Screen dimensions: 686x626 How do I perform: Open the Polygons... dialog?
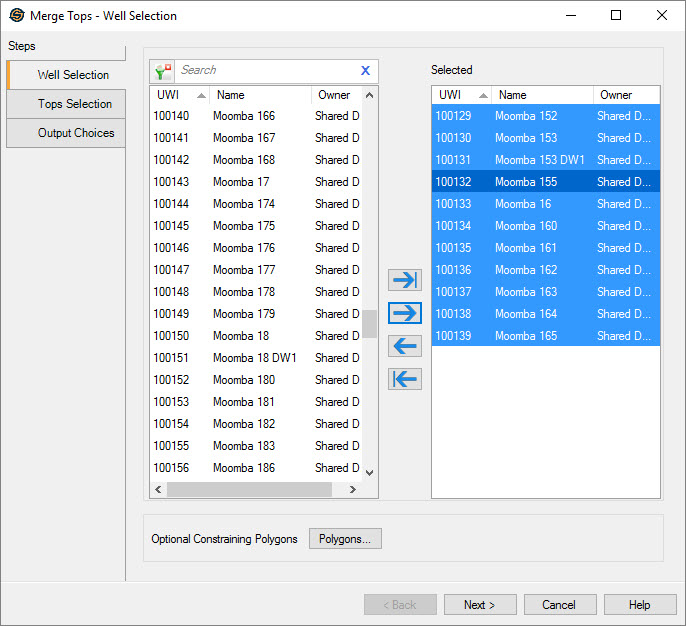(x=345, y=539)
